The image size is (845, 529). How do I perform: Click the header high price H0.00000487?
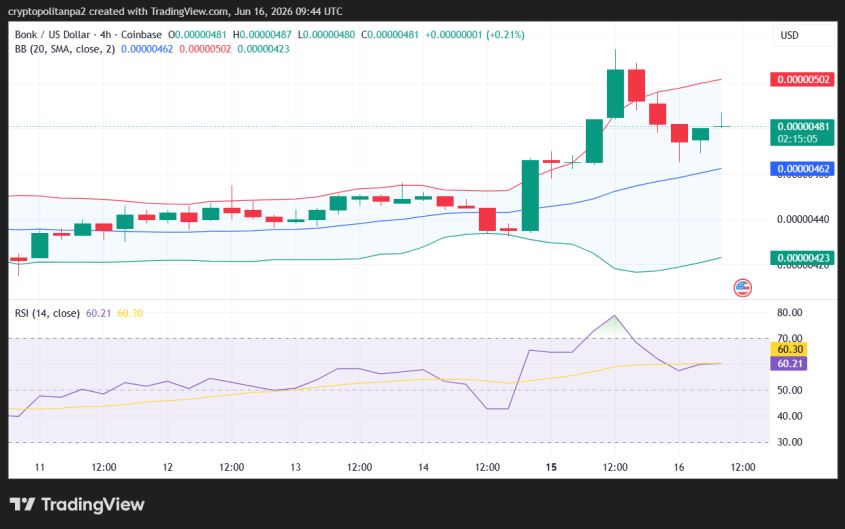tap(262, 34)
